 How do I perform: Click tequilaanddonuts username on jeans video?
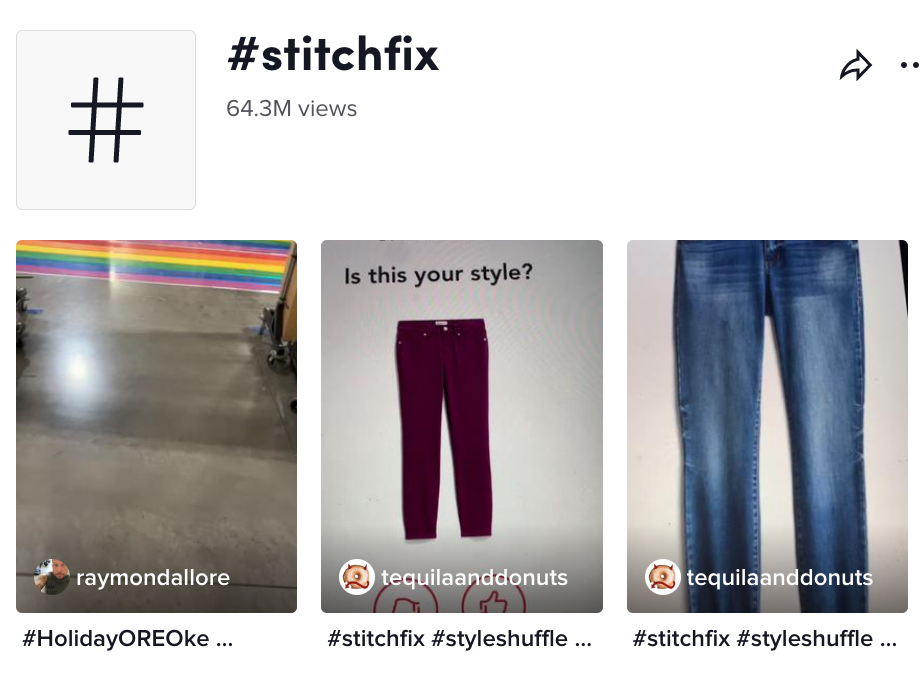(x=779, y=577)
